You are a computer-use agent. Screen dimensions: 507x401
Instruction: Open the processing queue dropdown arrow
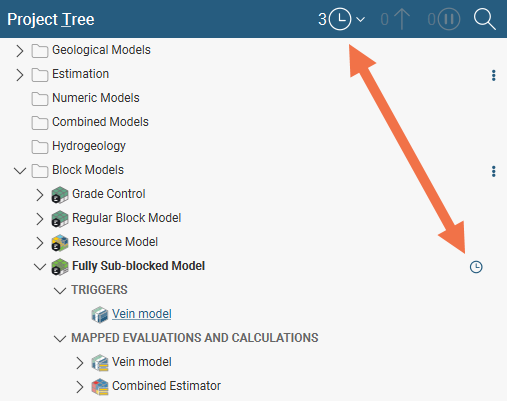[x=360, y=20]
